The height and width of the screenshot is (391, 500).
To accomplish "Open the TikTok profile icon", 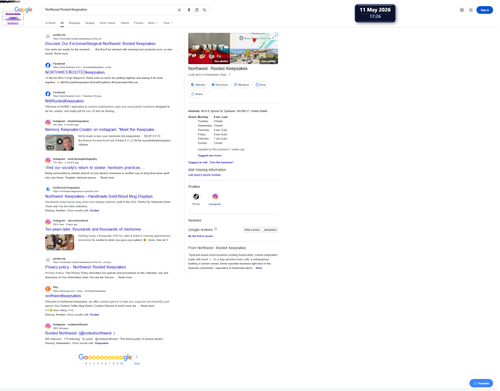I will [x=196, y=197].
